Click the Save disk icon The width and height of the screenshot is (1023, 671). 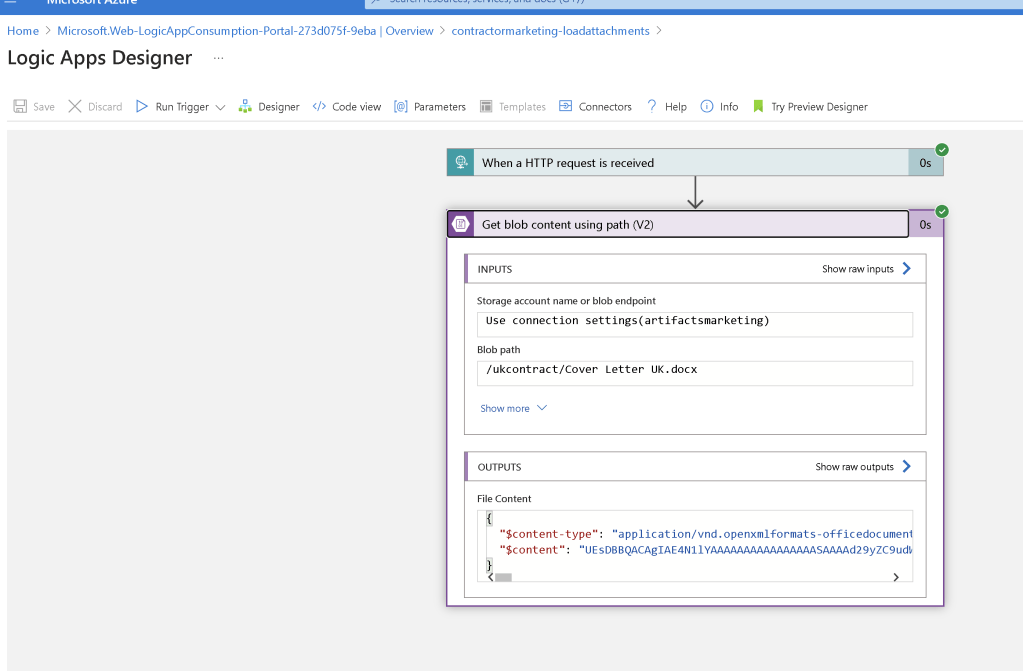(x=20, y=106)
